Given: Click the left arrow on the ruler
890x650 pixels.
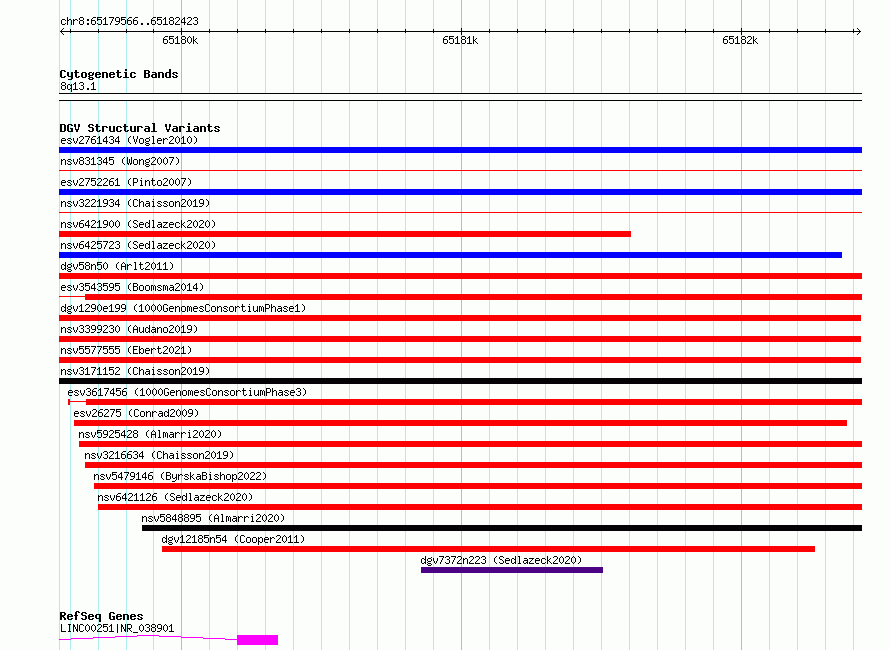Looking at the screenshot, I should 64,31.
